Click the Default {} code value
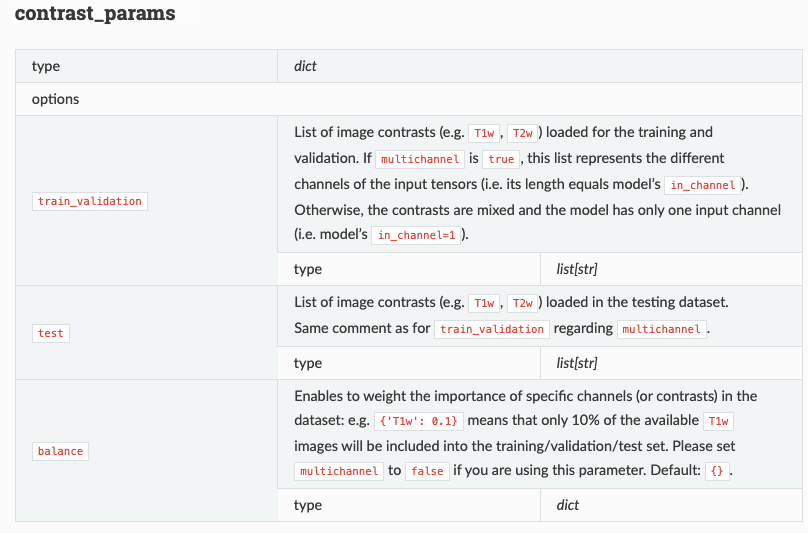Image resolution: width=808 pixels, height=533 pixels. click(x=716, y=471)
